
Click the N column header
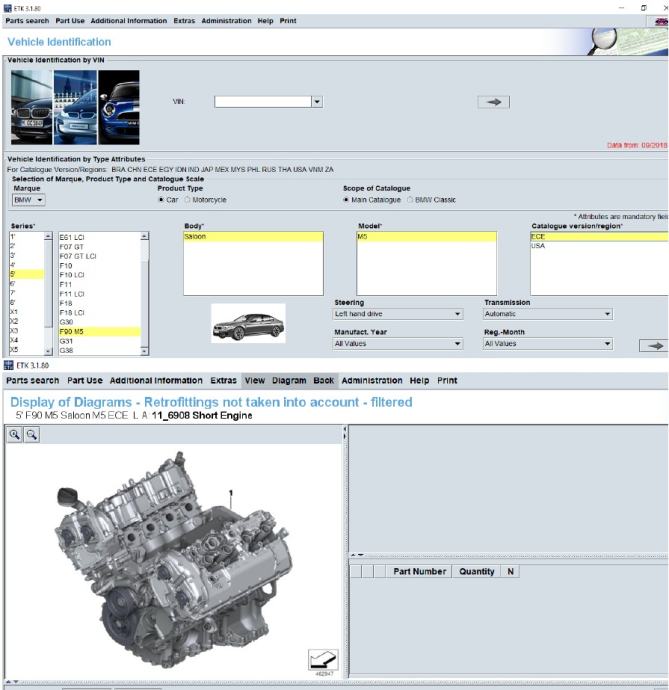(511, 572)
